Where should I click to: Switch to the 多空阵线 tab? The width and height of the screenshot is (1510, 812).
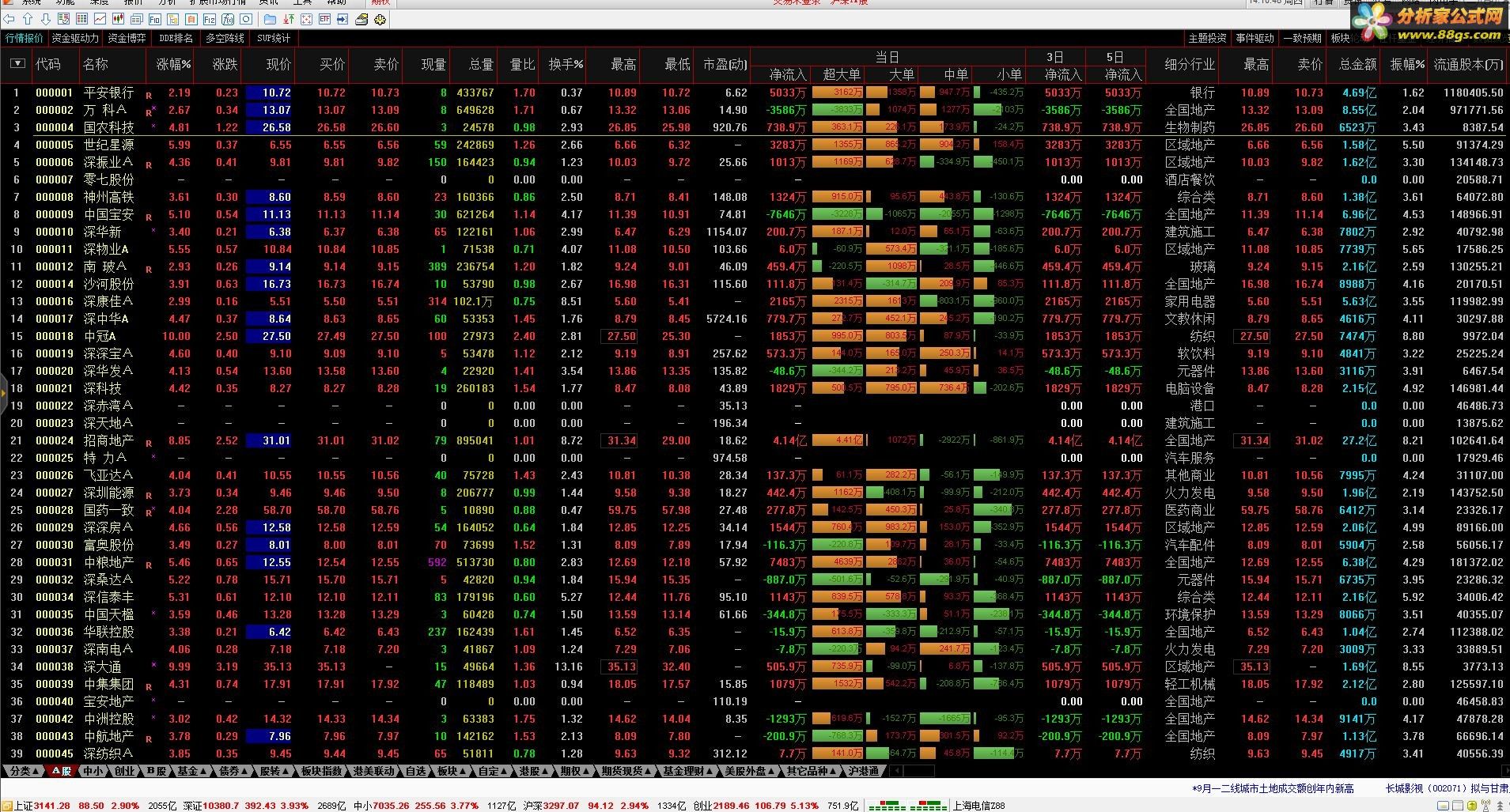(225, 38)
